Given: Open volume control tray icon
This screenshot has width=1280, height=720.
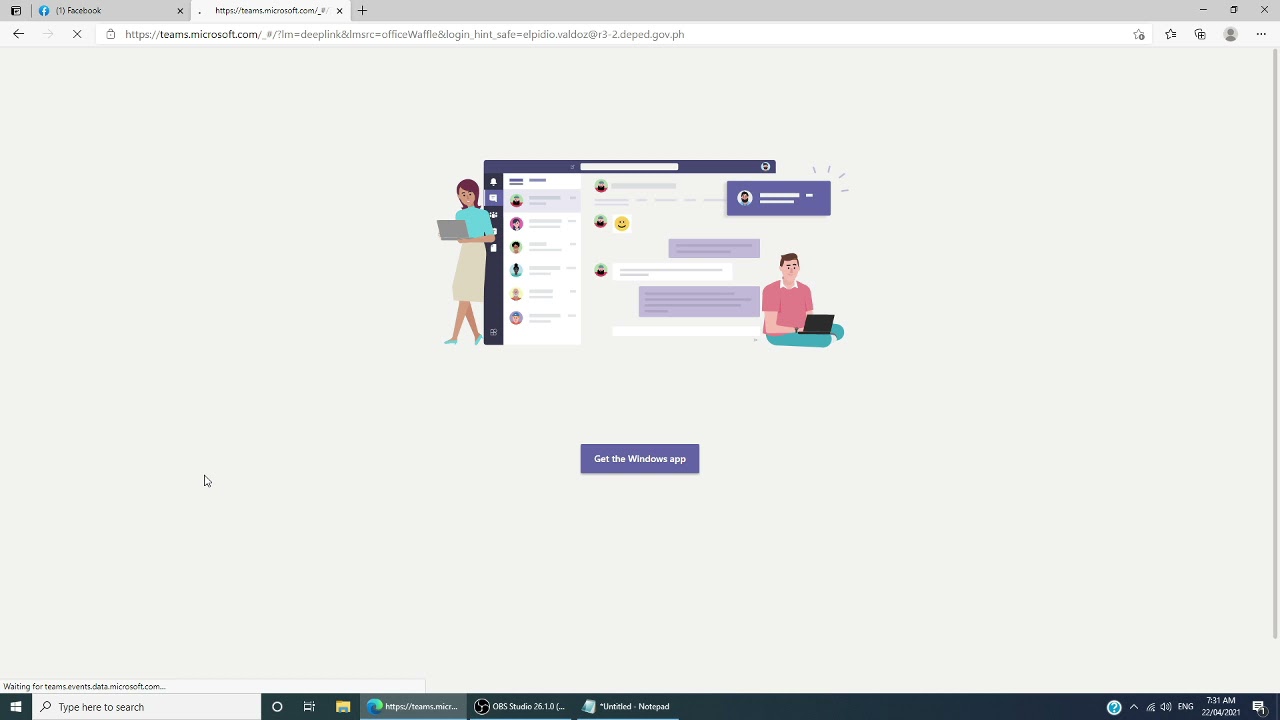Looking at the screenshot, I should 1166,707.
